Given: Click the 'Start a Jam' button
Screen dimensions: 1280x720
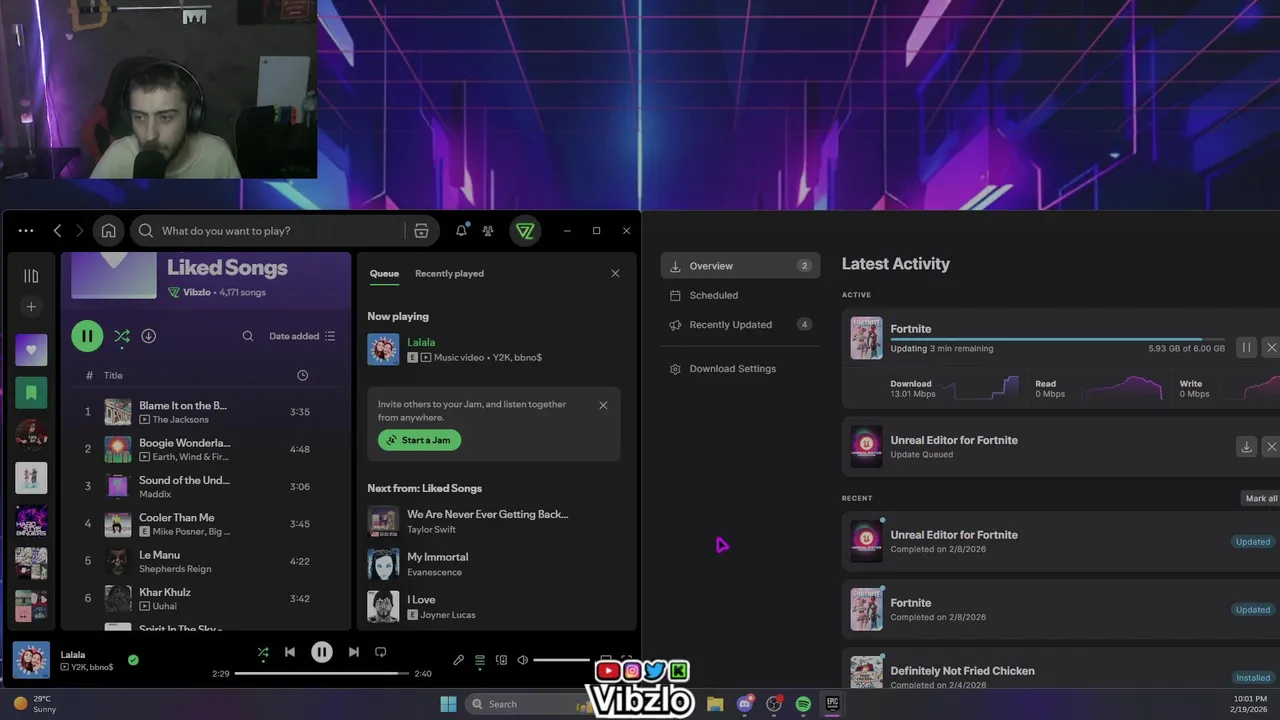Looking at the screenshot, I should click(x=419, y=440).
